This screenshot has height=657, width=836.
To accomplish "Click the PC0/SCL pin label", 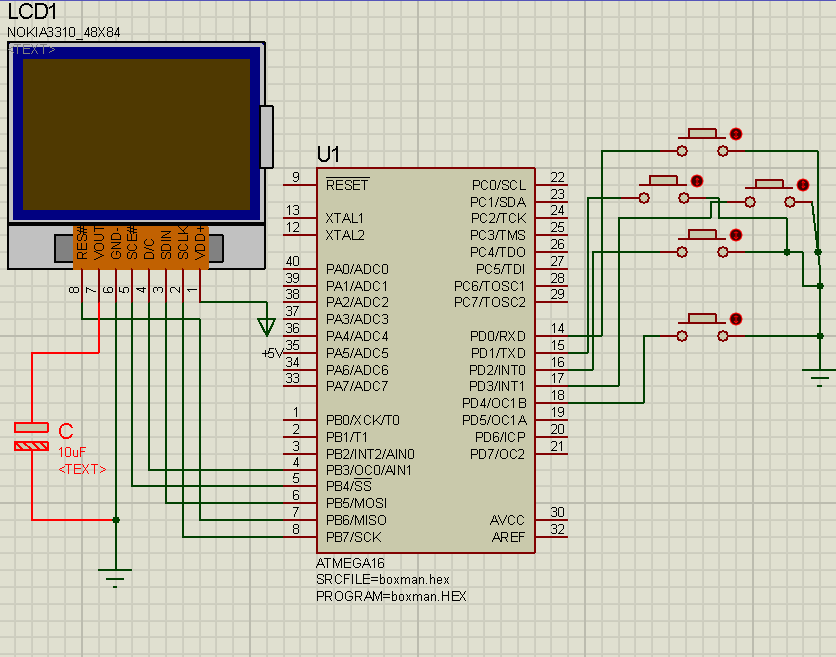I will 499,185.
